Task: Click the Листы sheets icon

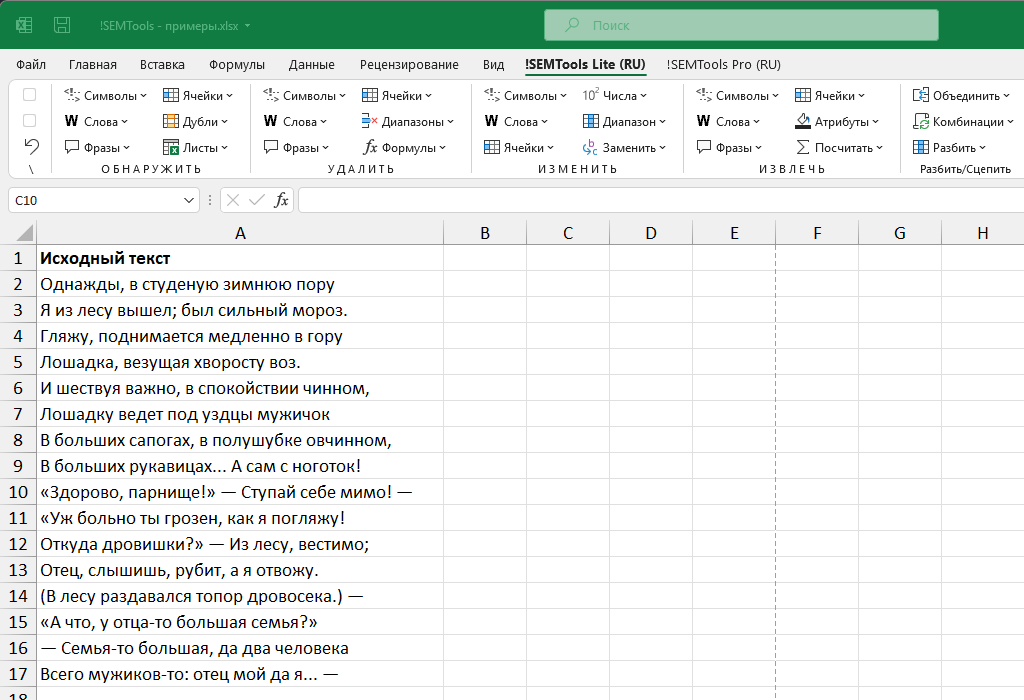Action: pyautogui.click(x=170, y=148)
